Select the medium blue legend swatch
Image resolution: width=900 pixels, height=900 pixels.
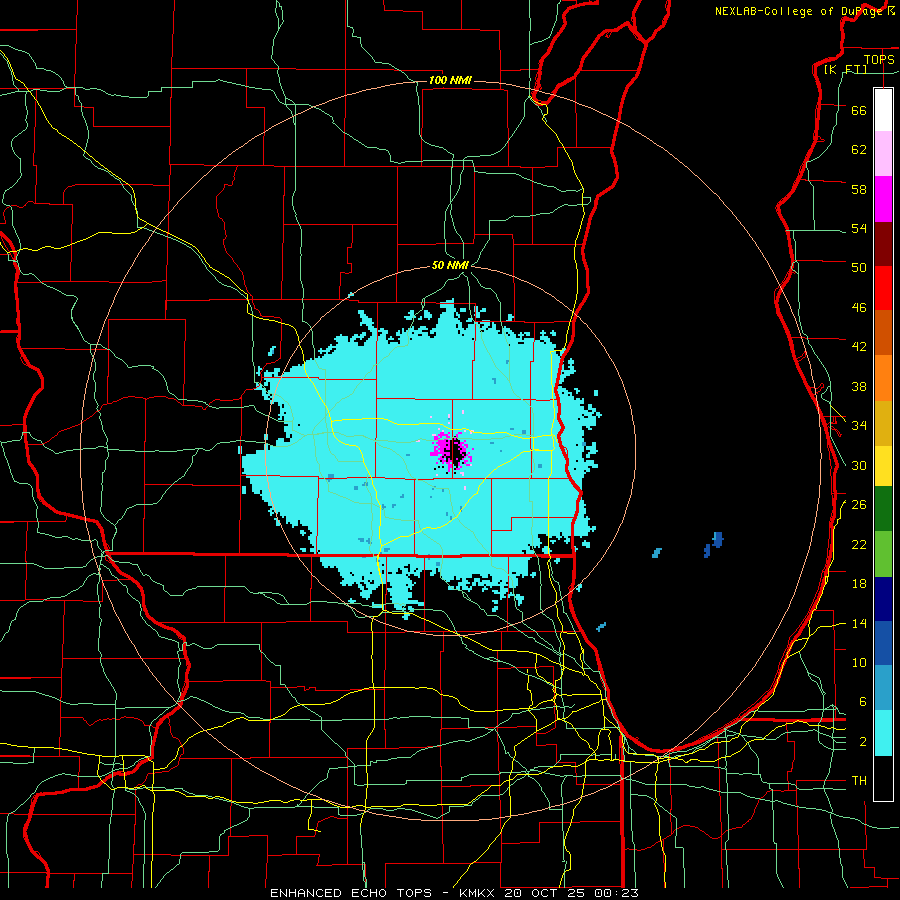pos(883,643)
